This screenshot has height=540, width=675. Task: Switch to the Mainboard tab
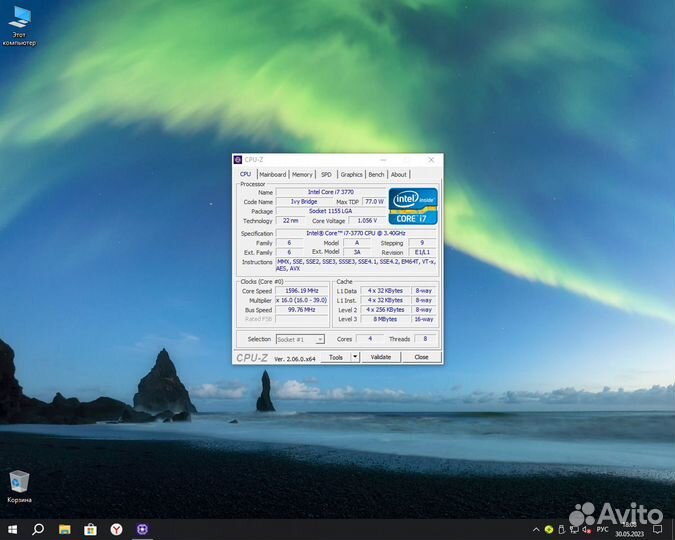[272, 174]
